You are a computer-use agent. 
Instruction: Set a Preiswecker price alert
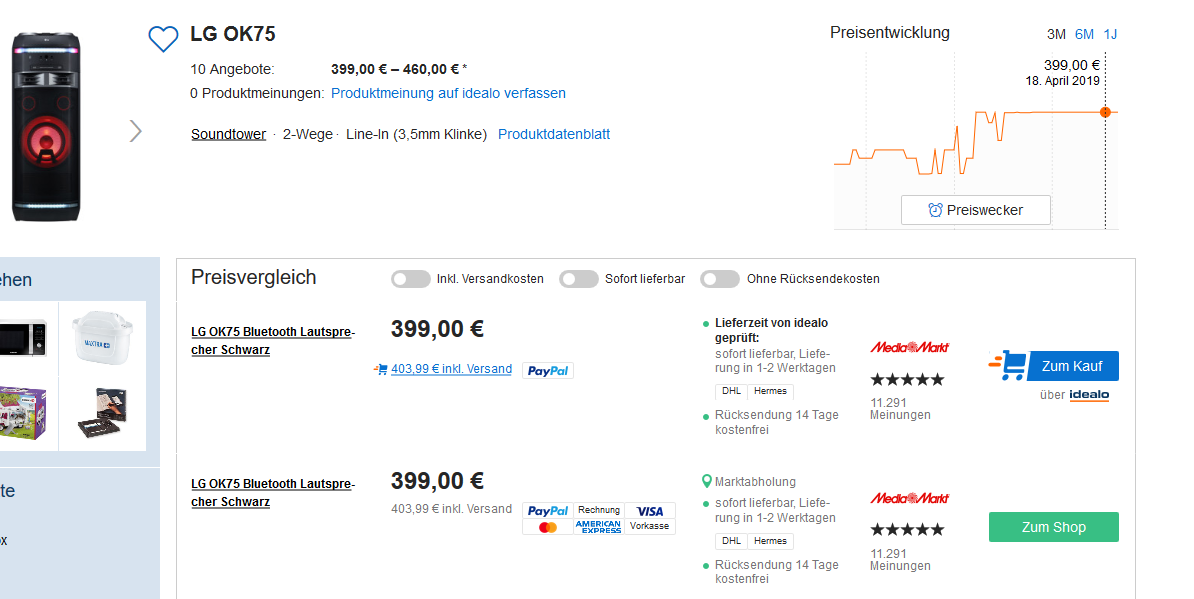[x=975, y=210]
